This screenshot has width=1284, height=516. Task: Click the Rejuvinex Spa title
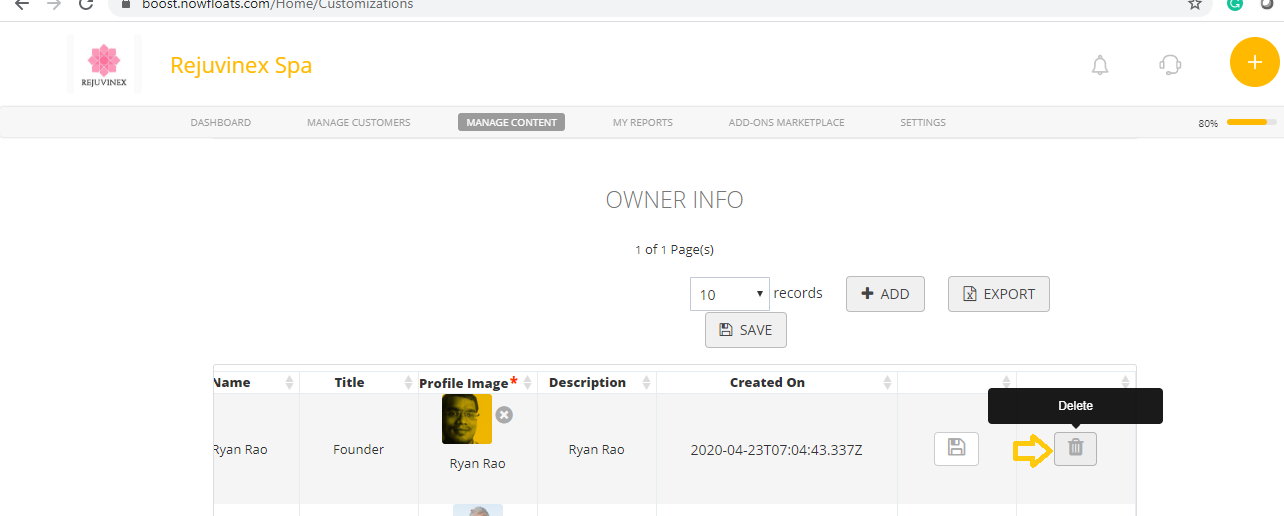[x=241, y=65]
